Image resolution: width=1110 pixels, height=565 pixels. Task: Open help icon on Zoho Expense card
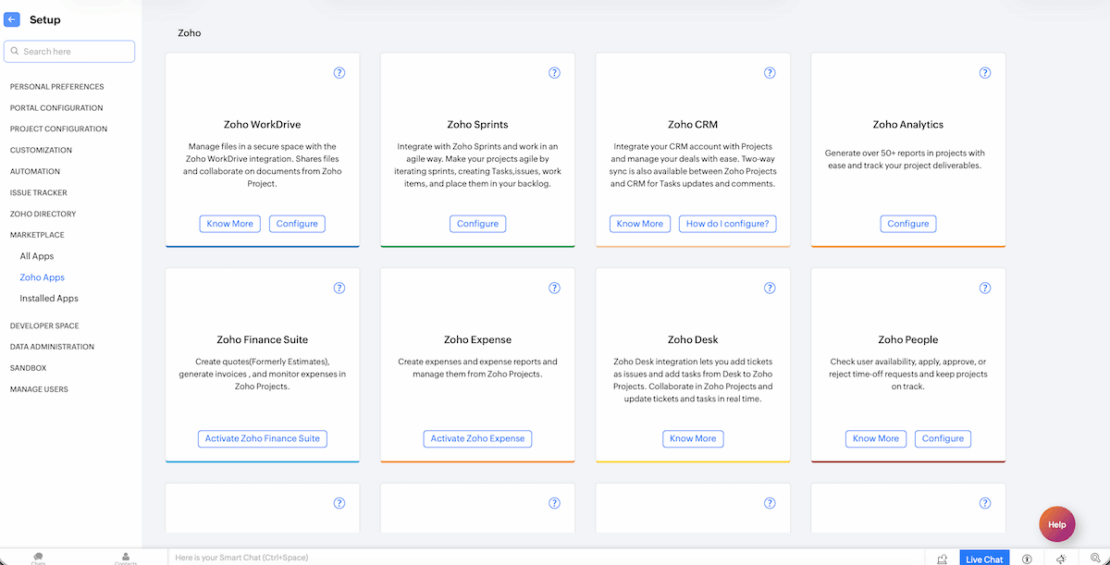coord(554,288)
